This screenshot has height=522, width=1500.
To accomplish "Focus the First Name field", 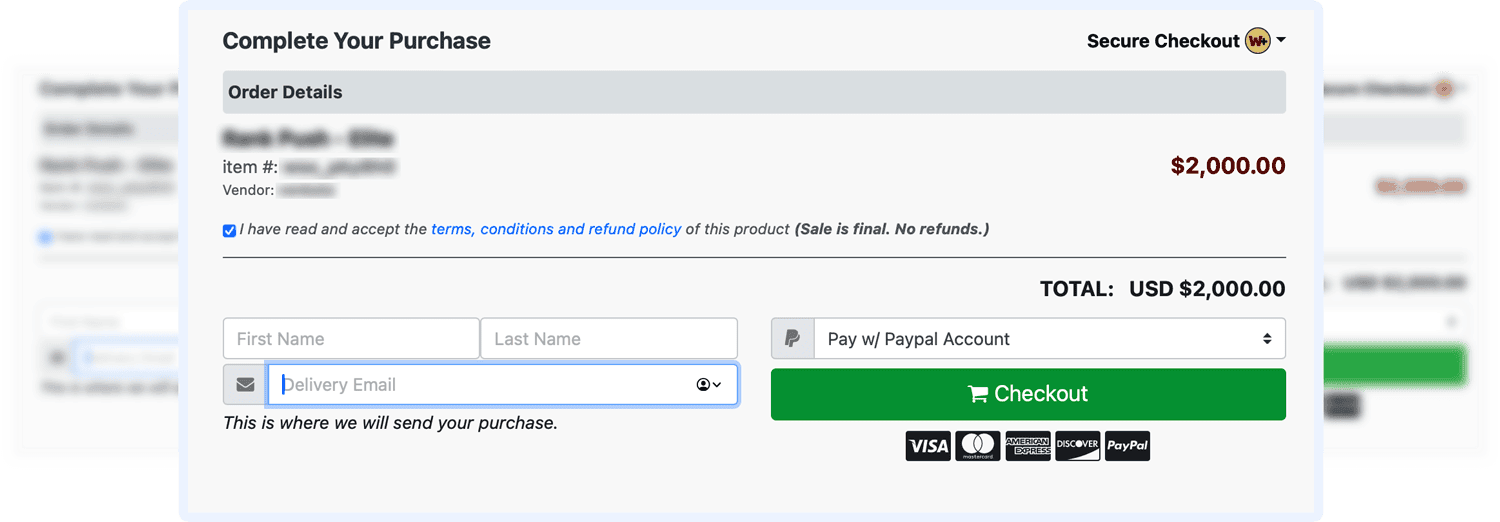I will (x=351, y=339).
